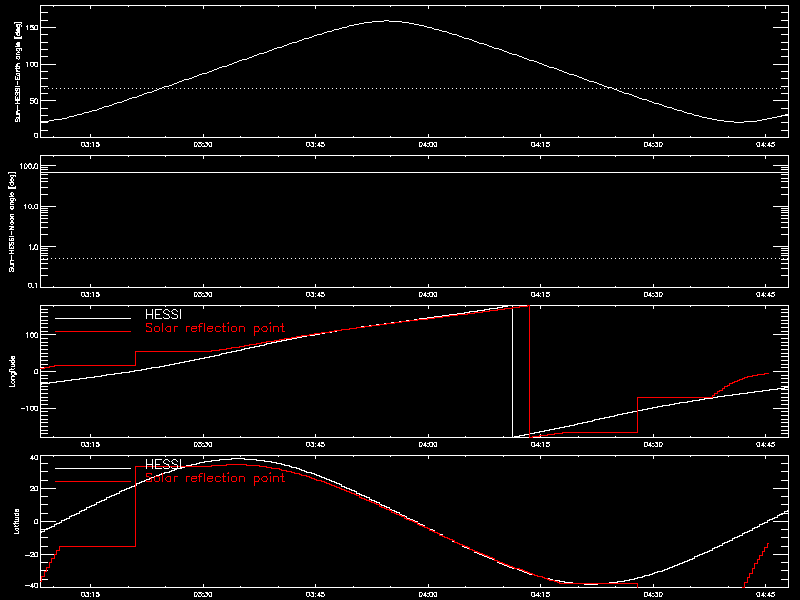Click 04:30 time label under Noon angle plot

(x=653, y=295)
